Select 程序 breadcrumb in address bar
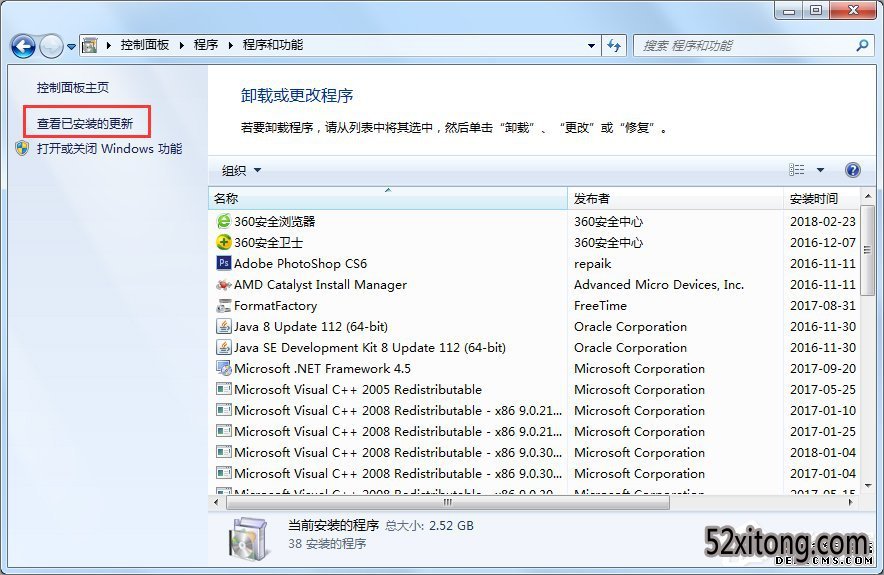 point(206,45)
